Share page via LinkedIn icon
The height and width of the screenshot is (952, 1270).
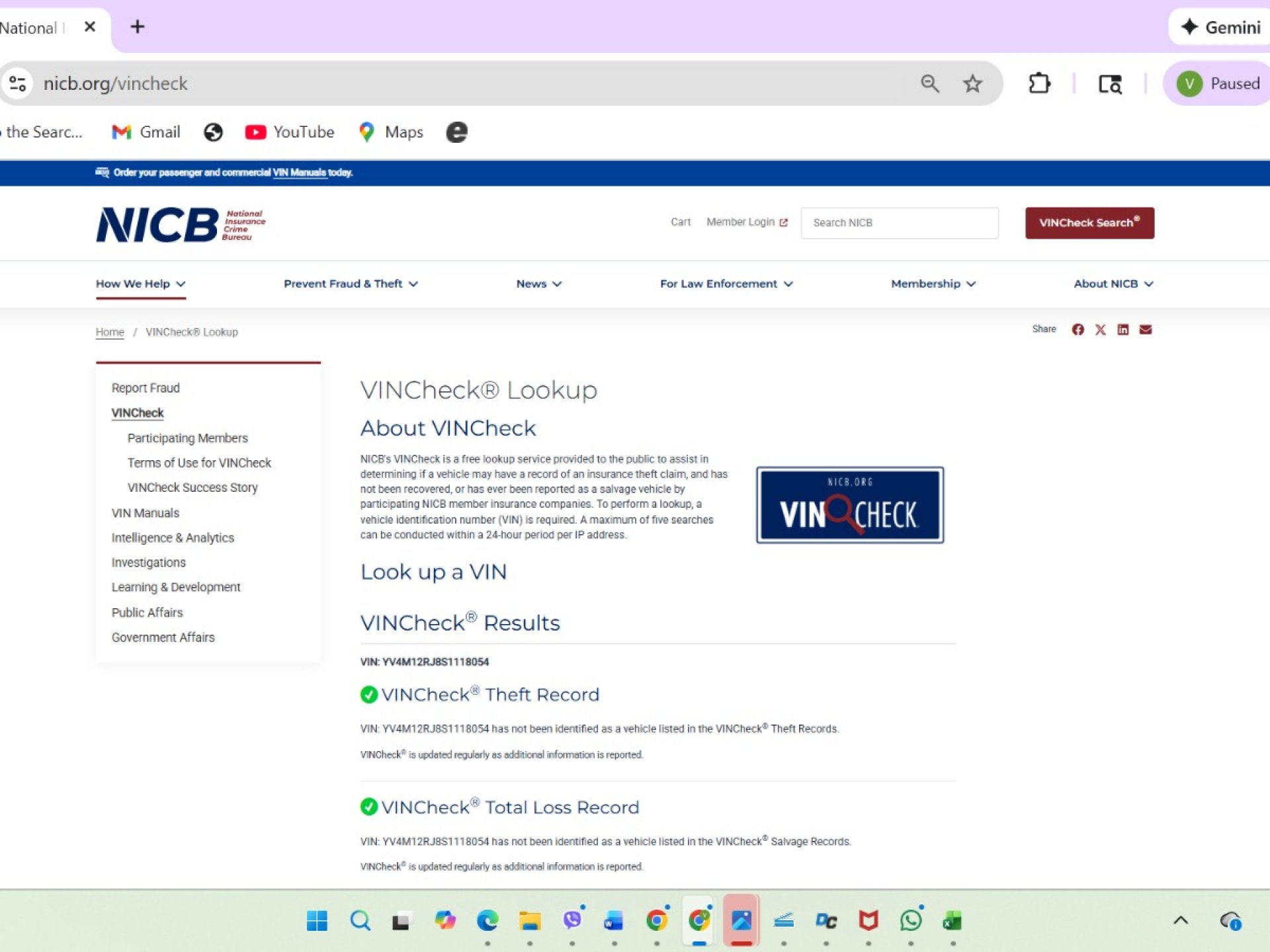[x=1122, y=329]
